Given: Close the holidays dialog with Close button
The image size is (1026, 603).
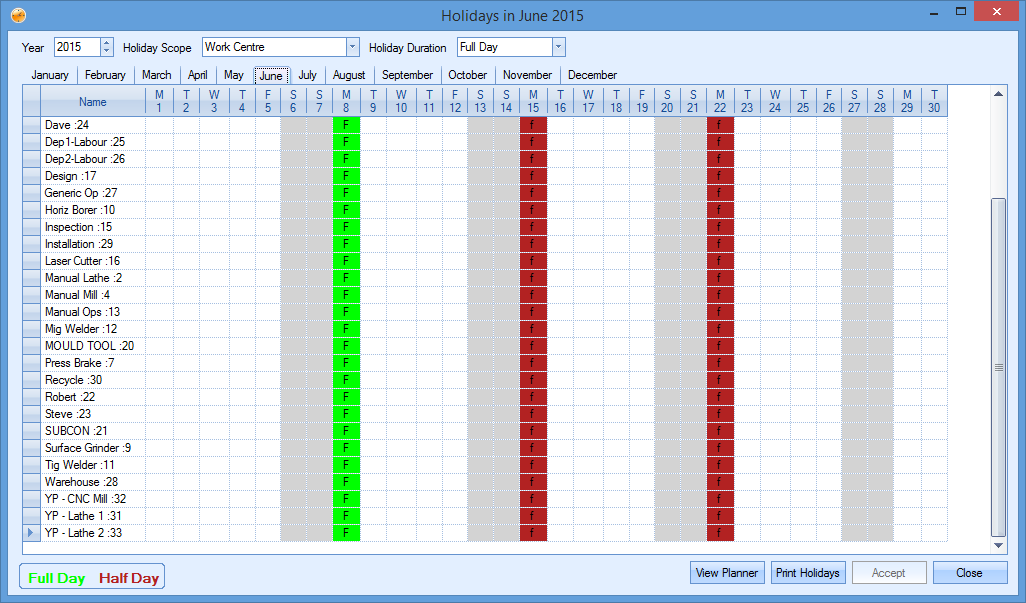Looking at the screenshot, I should click(969, 573).
